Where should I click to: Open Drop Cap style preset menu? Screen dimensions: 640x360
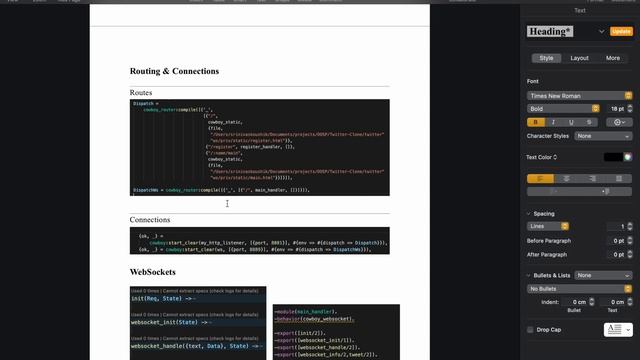pos(618,329)
